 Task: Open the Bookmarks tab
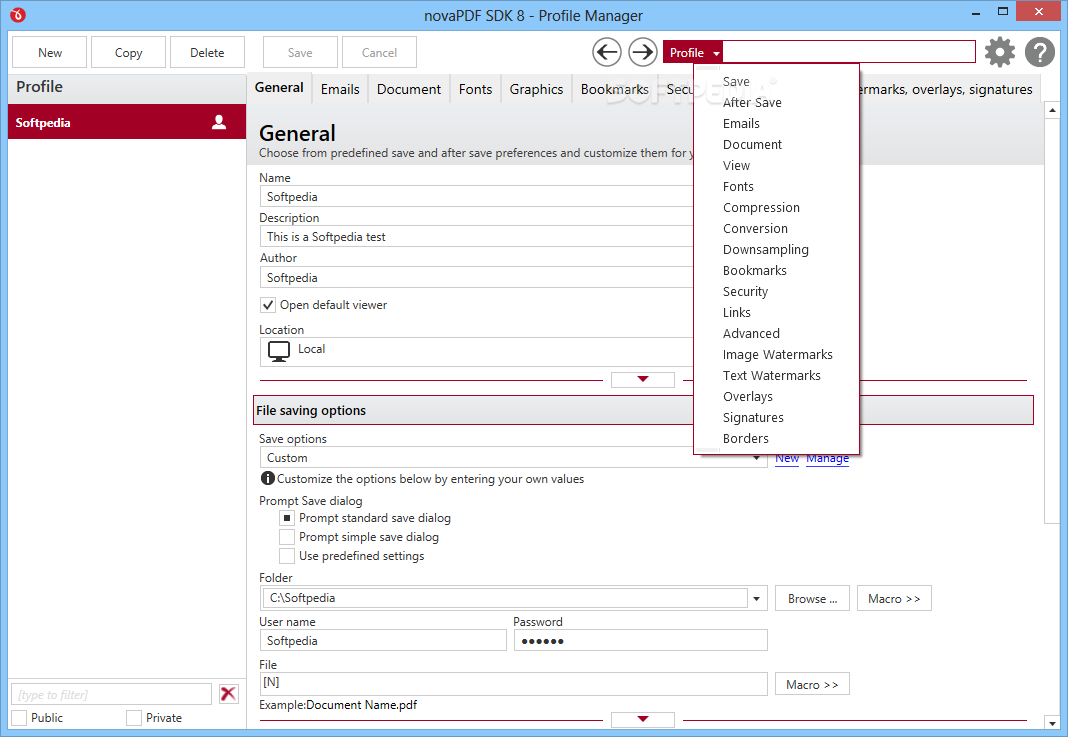pos(614,89)
